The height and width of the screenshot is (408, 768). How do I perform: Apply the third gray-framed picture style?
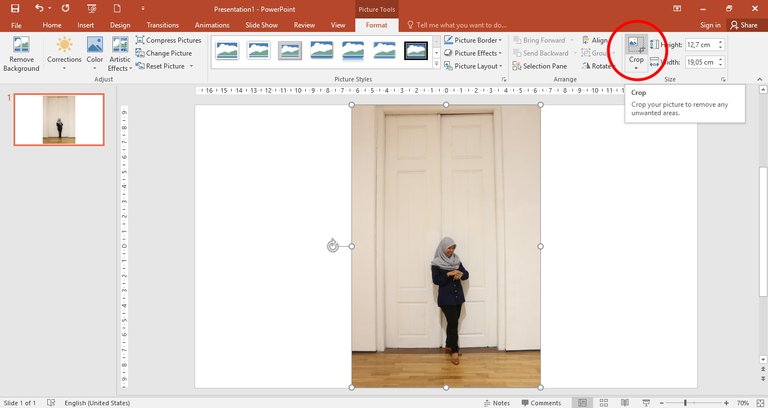point(290,50)
